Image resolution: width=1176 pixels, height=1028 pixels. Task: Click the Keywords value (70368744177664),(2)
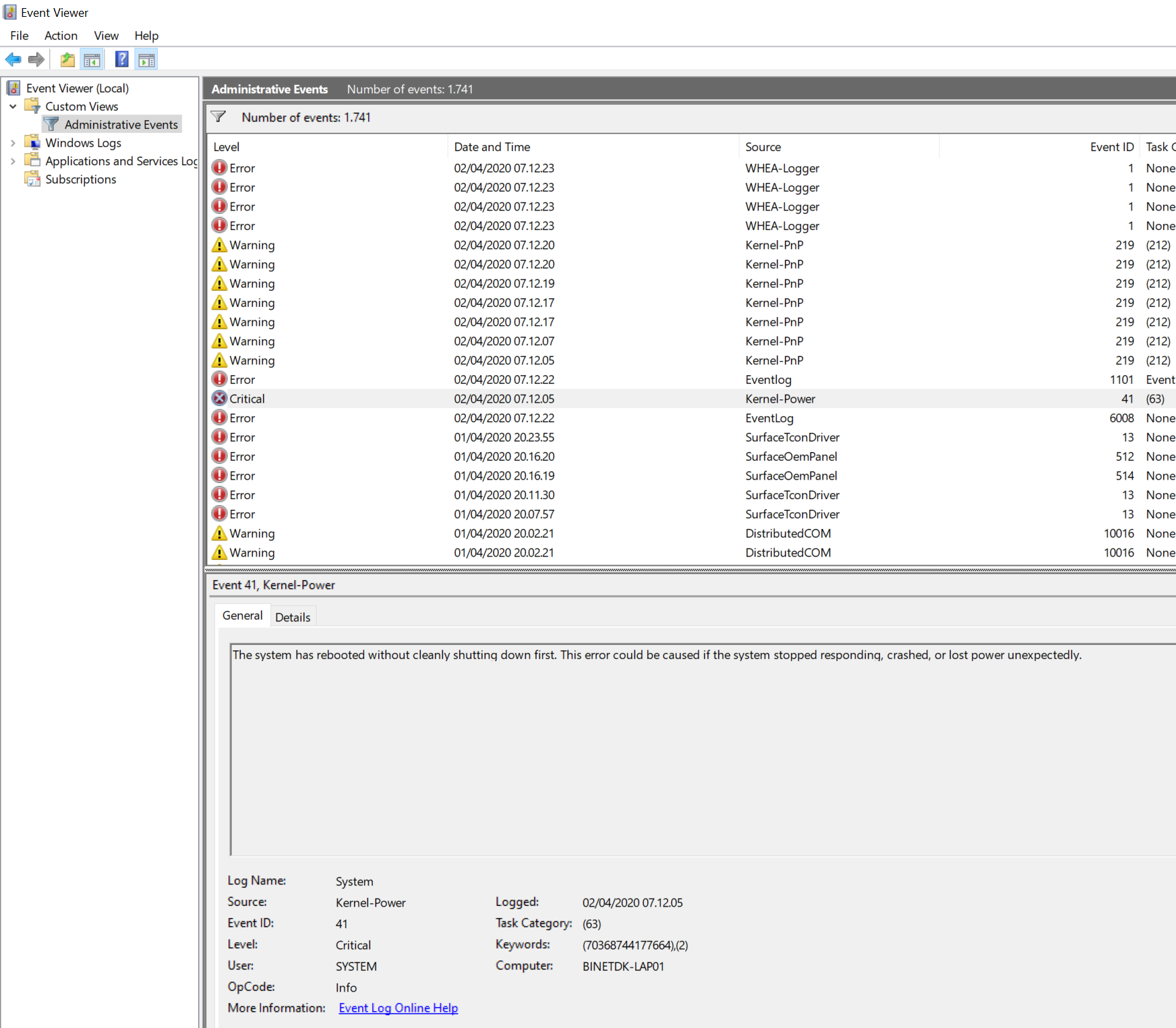635,945
